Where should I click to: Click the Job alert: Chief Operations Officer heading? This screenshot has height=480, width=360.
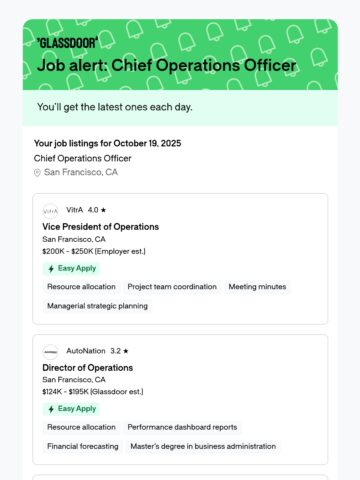(x=166, y=65)
